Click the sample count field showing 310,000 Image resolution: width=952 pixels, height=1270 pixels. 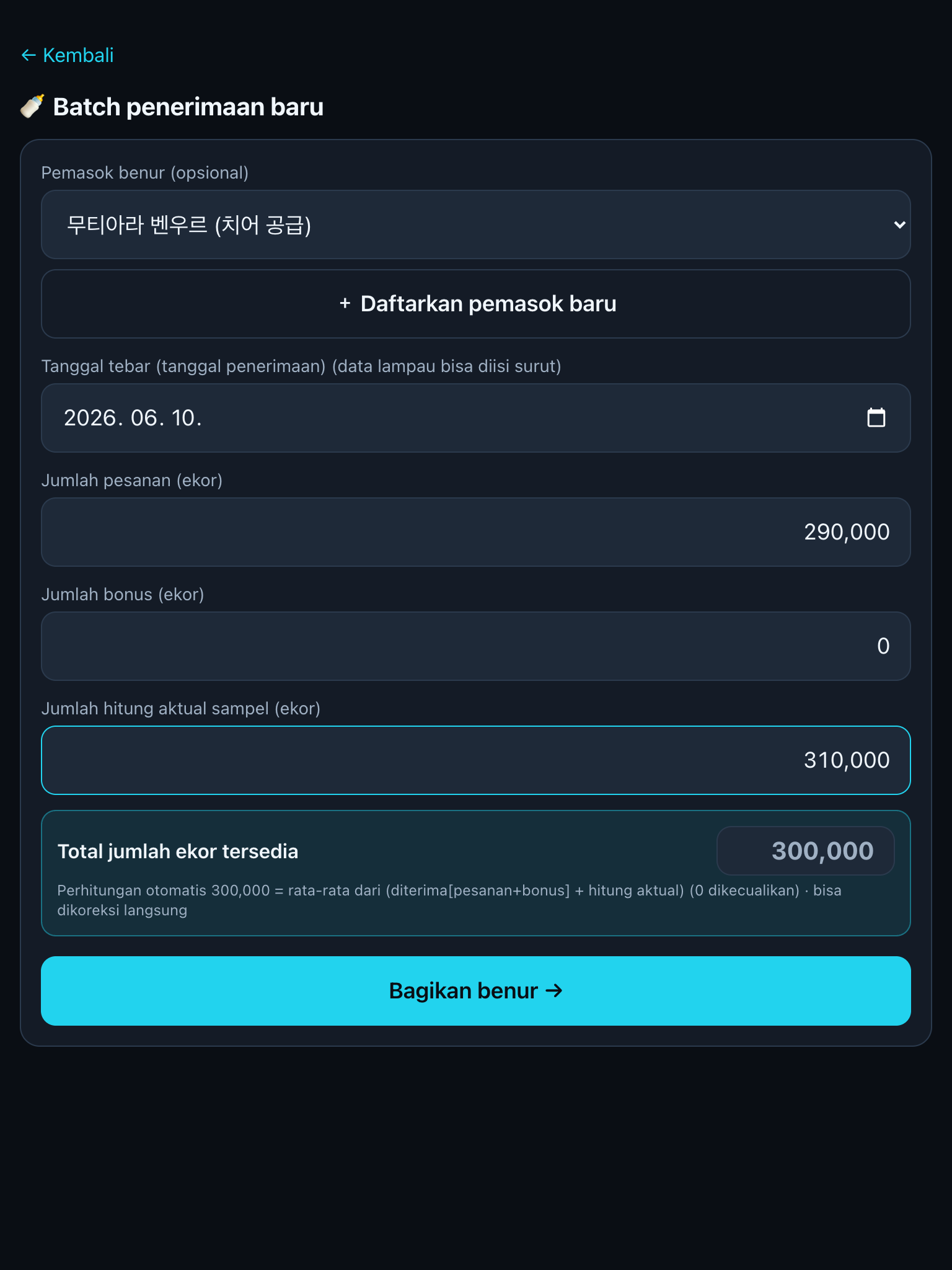point(475,760)
